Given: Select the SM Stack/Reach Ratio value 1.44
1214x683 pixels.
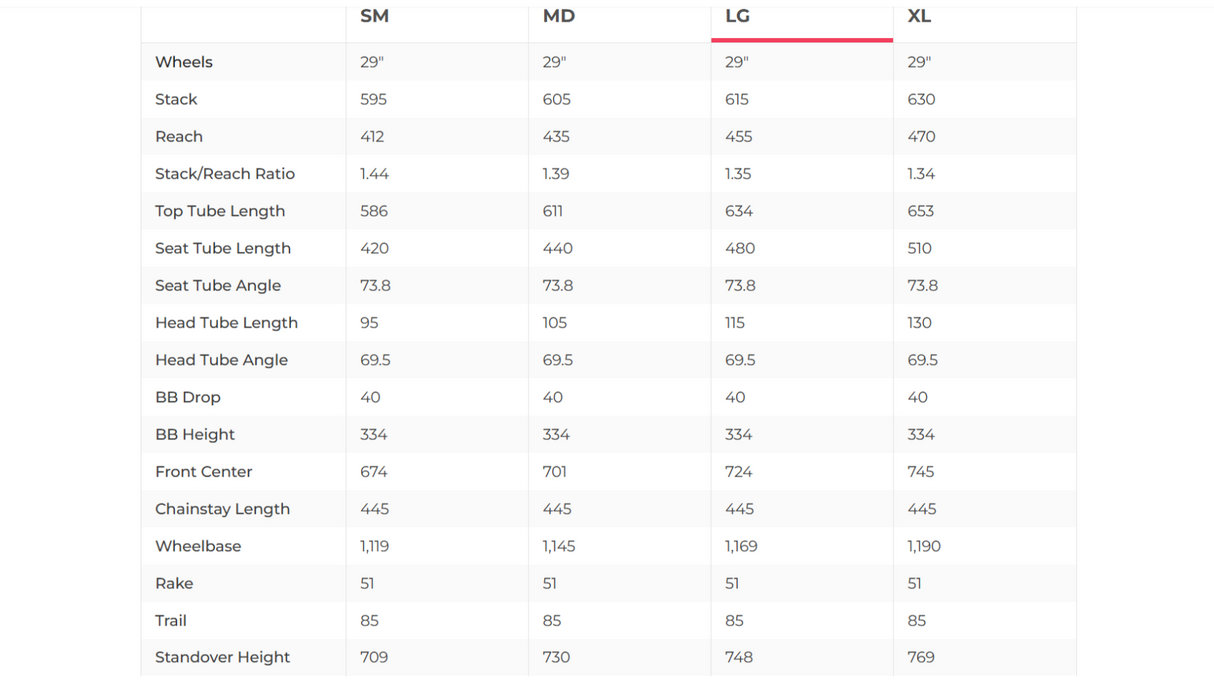Looking at the screenshot, I should coord(374,174).
